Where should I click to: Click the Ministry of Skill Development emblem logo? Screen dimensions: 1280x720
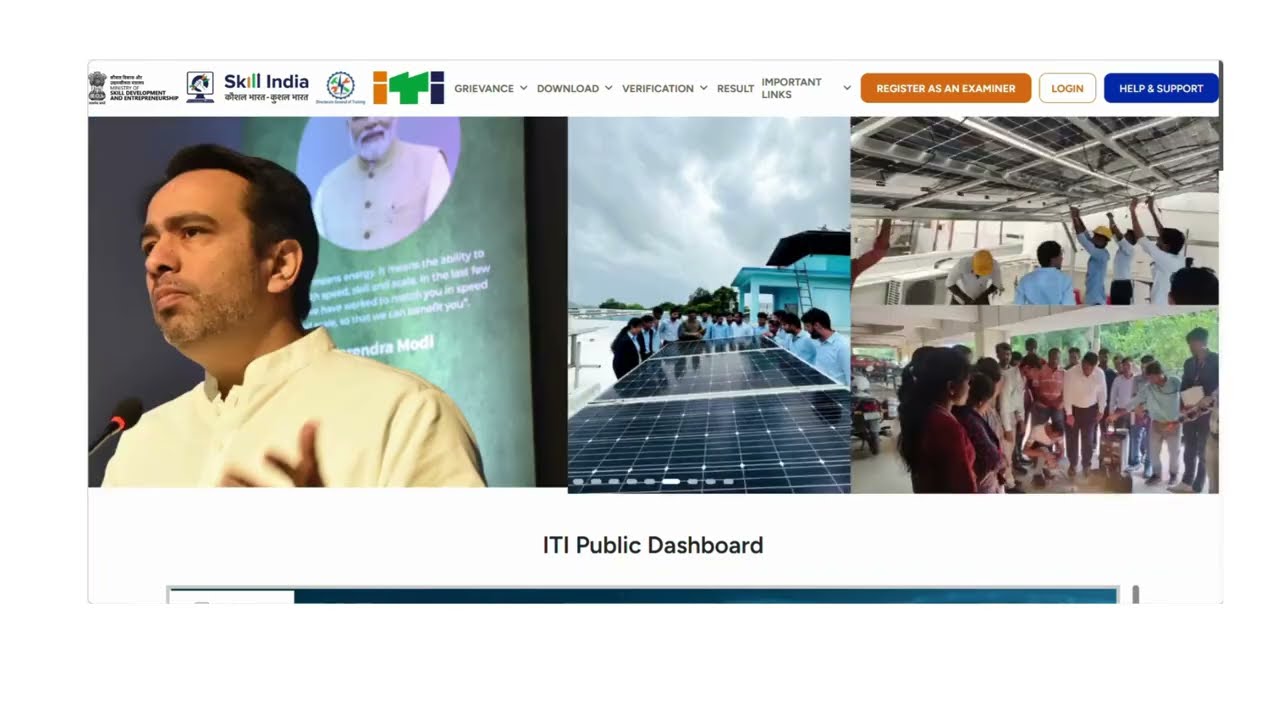(x=132, y=88)
